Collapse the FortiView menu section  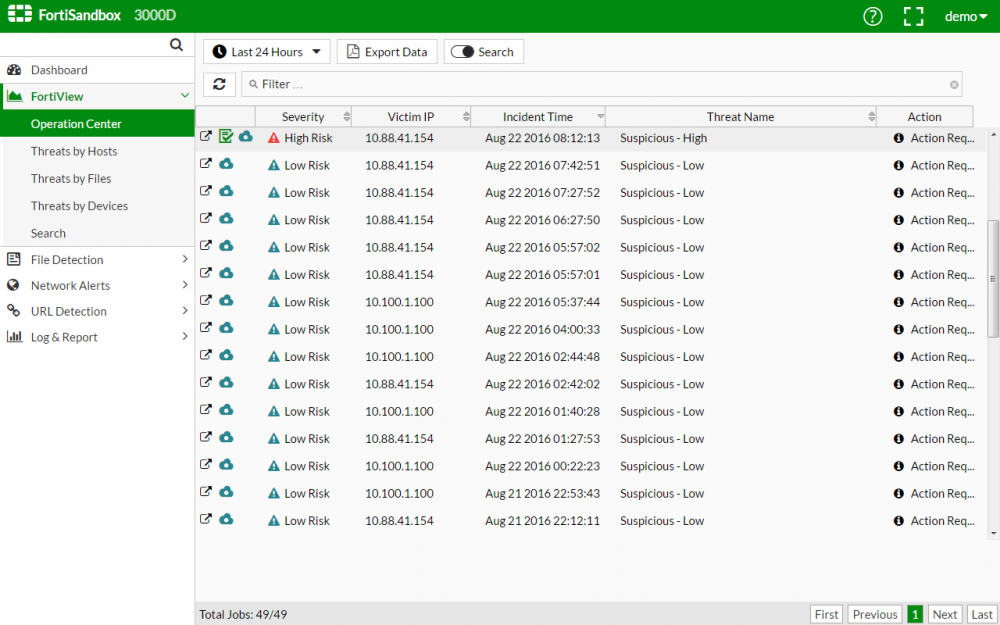coord(185,96)
